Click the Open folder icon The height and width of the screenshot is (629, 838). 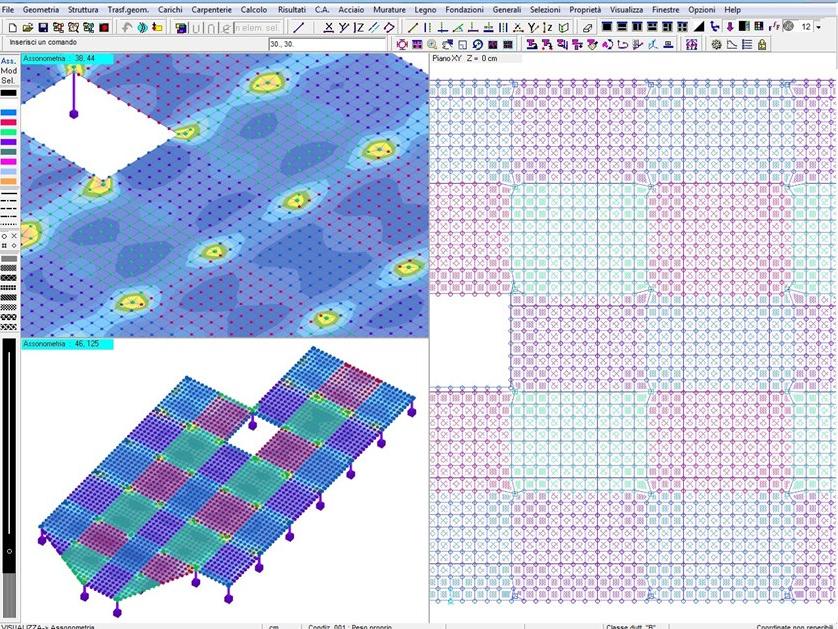[27, 27]
